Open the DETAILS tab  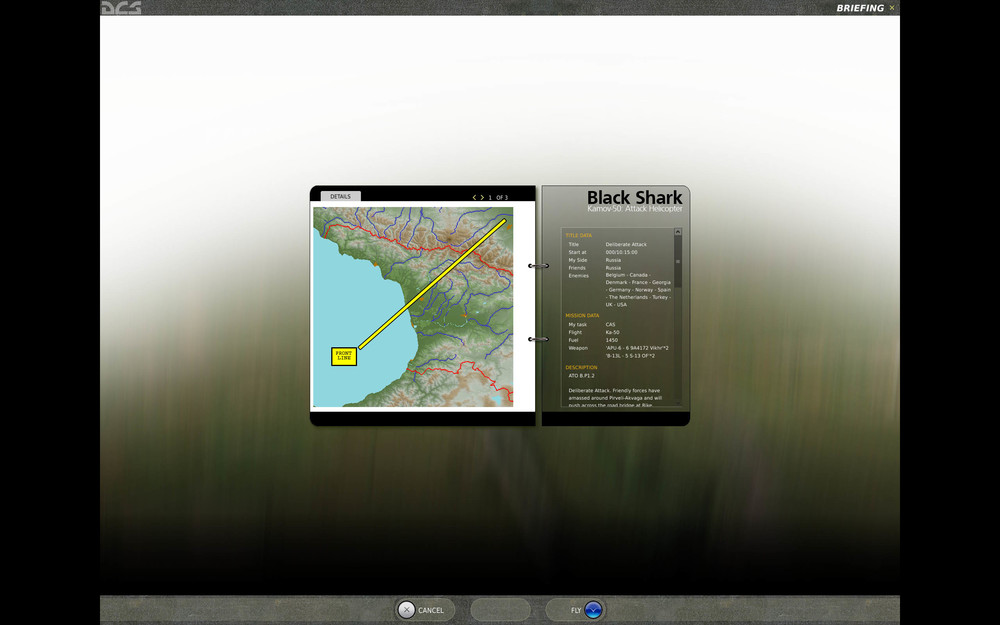click(x=341, y=196)
